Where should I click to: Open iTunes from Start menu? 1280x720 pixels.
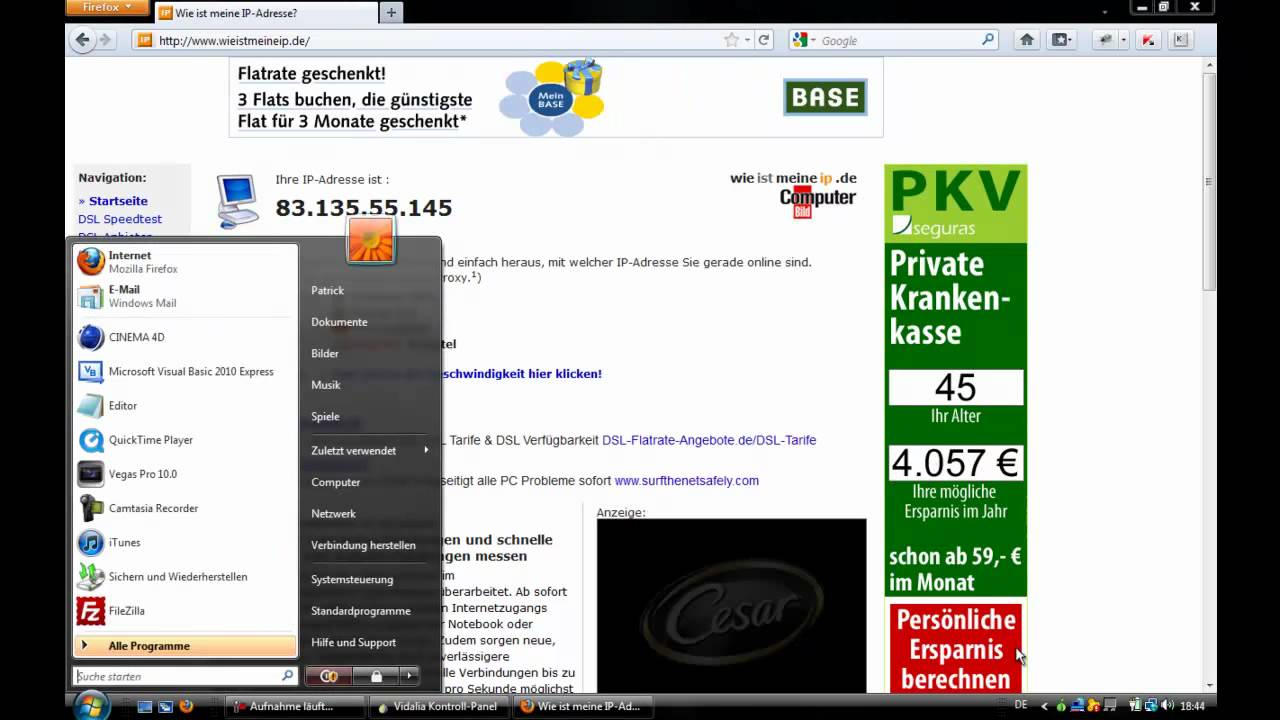[186, 542]
